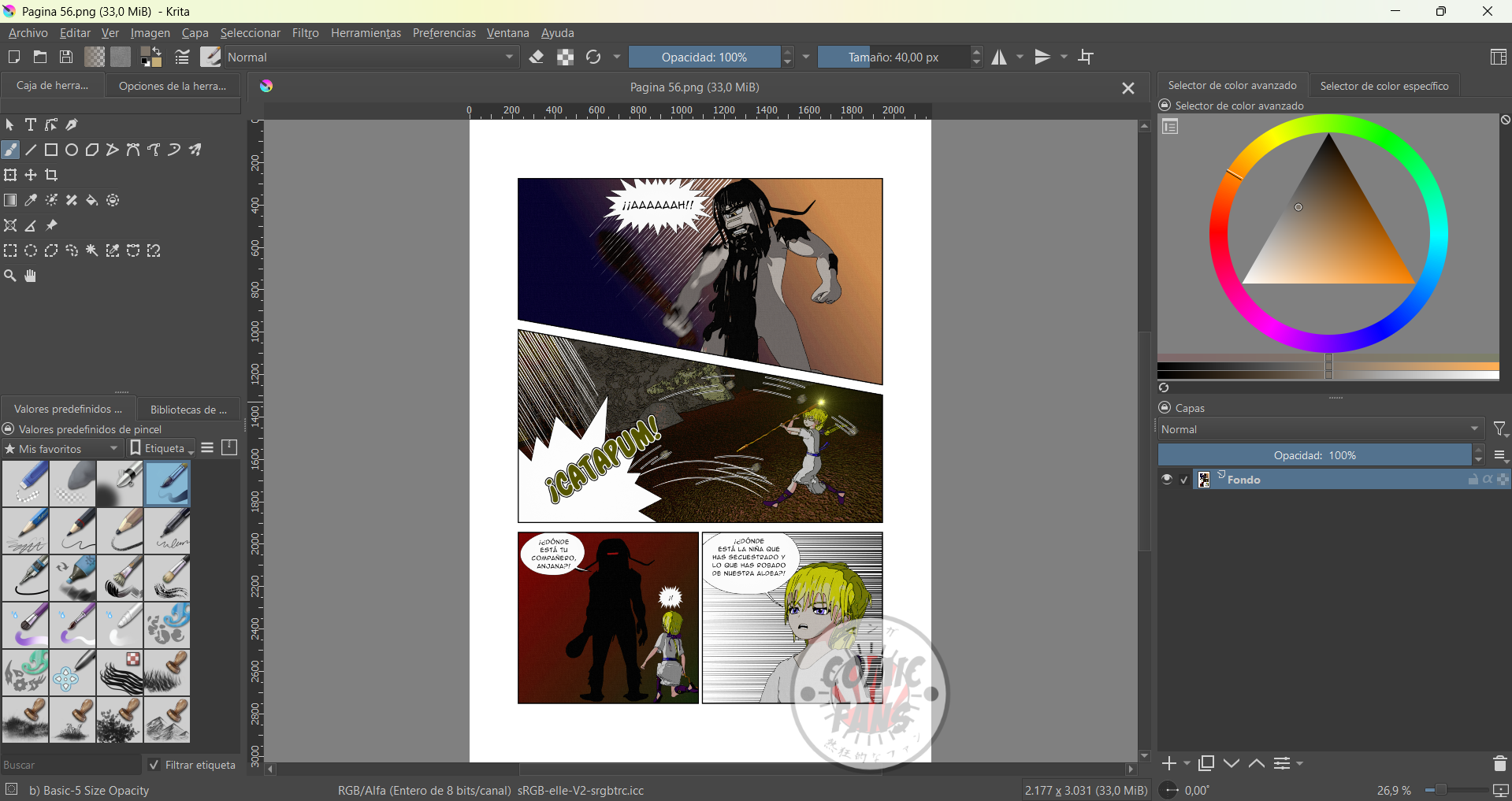Open the Capa menu
The width and height of the screenshot is (1512, 801).
click(195, 33)
